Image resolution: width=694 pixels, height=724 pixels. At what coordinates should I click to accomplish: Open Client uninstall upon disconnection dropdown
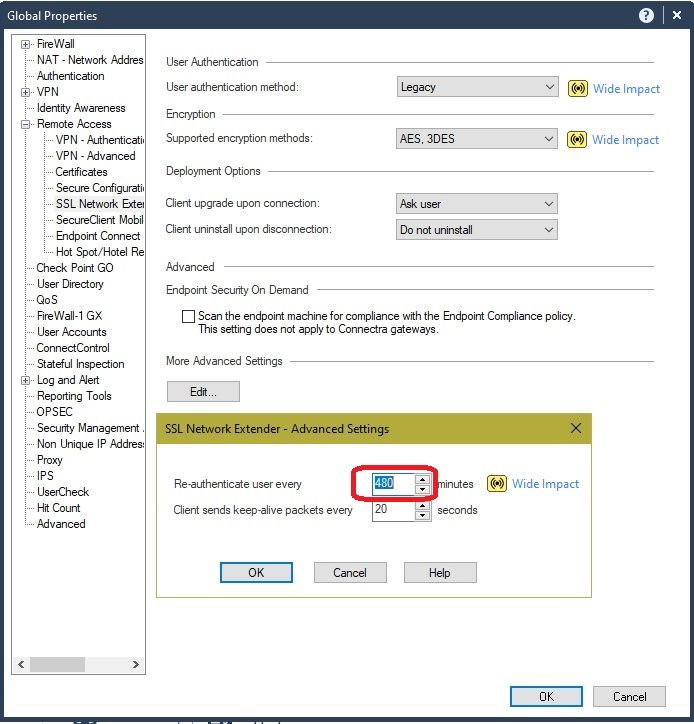tap(548, 230)
